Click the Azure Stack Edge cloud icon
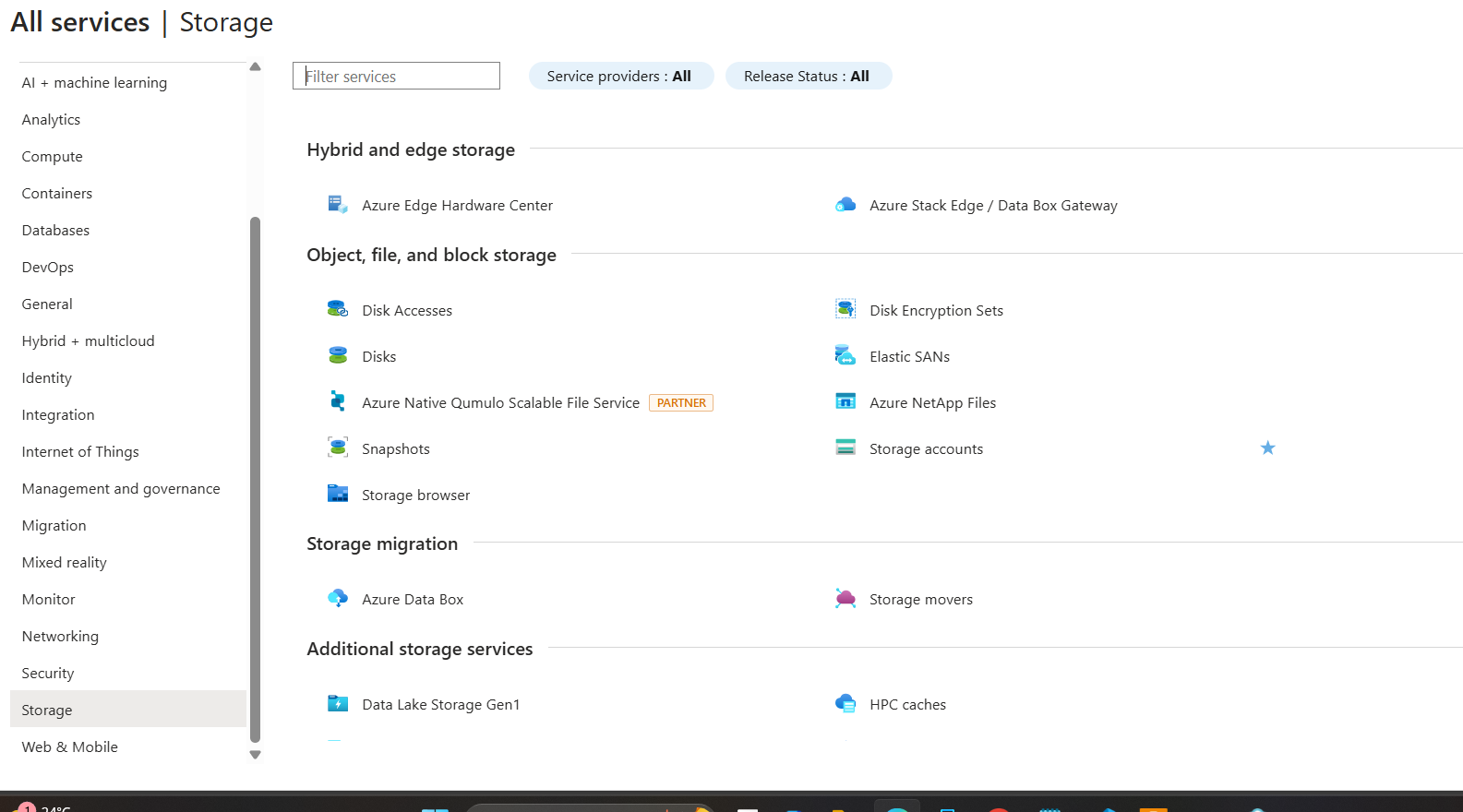1463x812 pixels. pos(845,205)
